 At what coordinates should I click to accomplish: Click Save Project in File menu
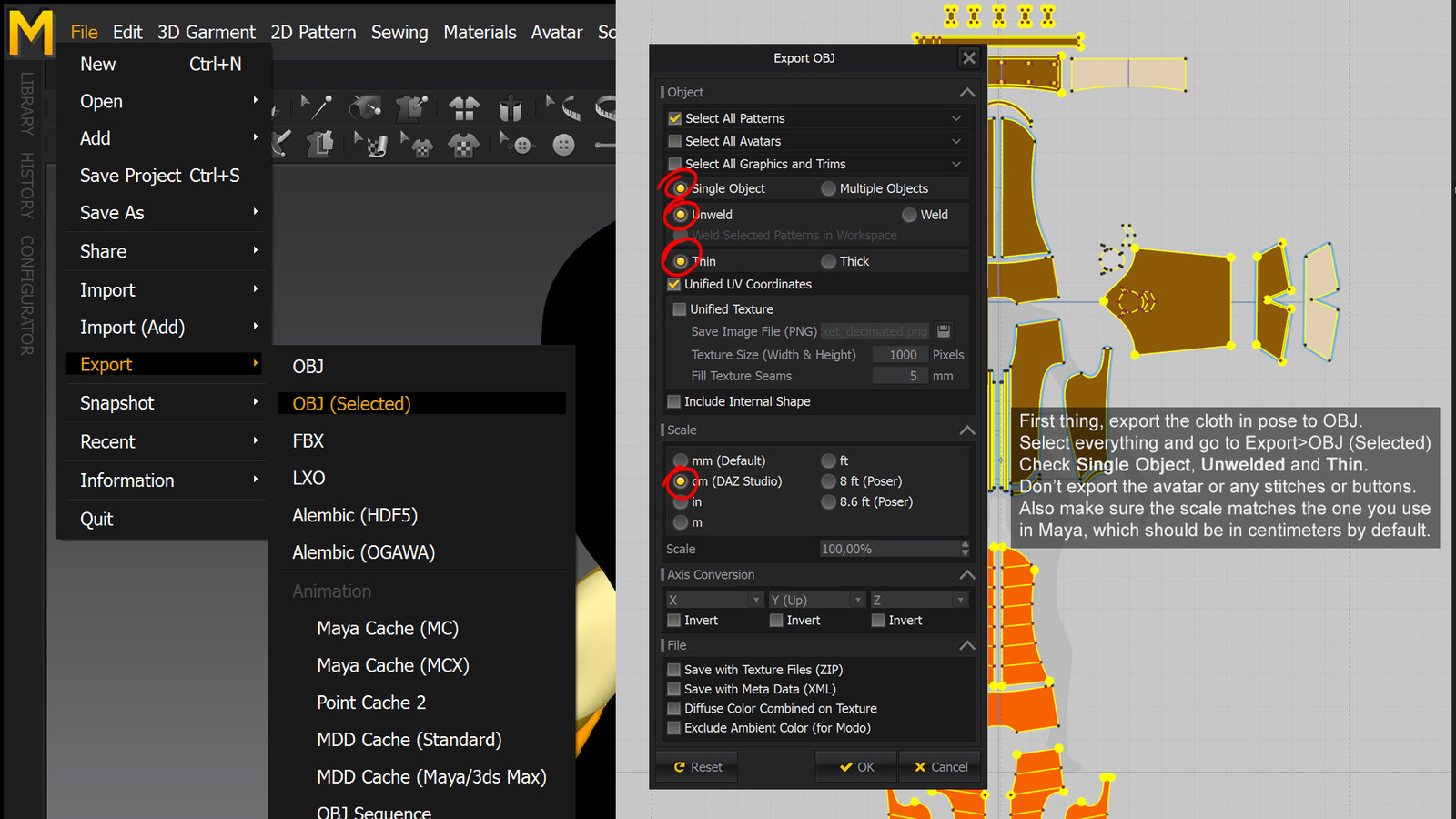tap(164, 176)
